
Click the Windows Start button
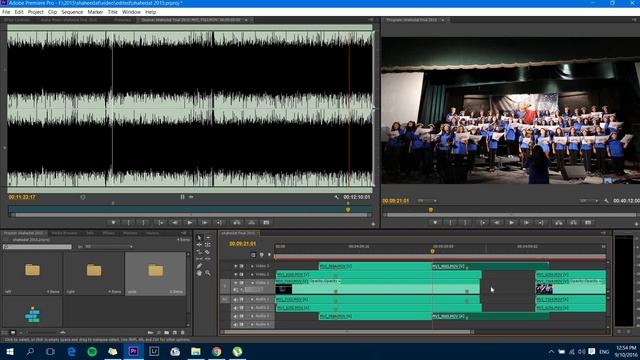pos(10,351)
